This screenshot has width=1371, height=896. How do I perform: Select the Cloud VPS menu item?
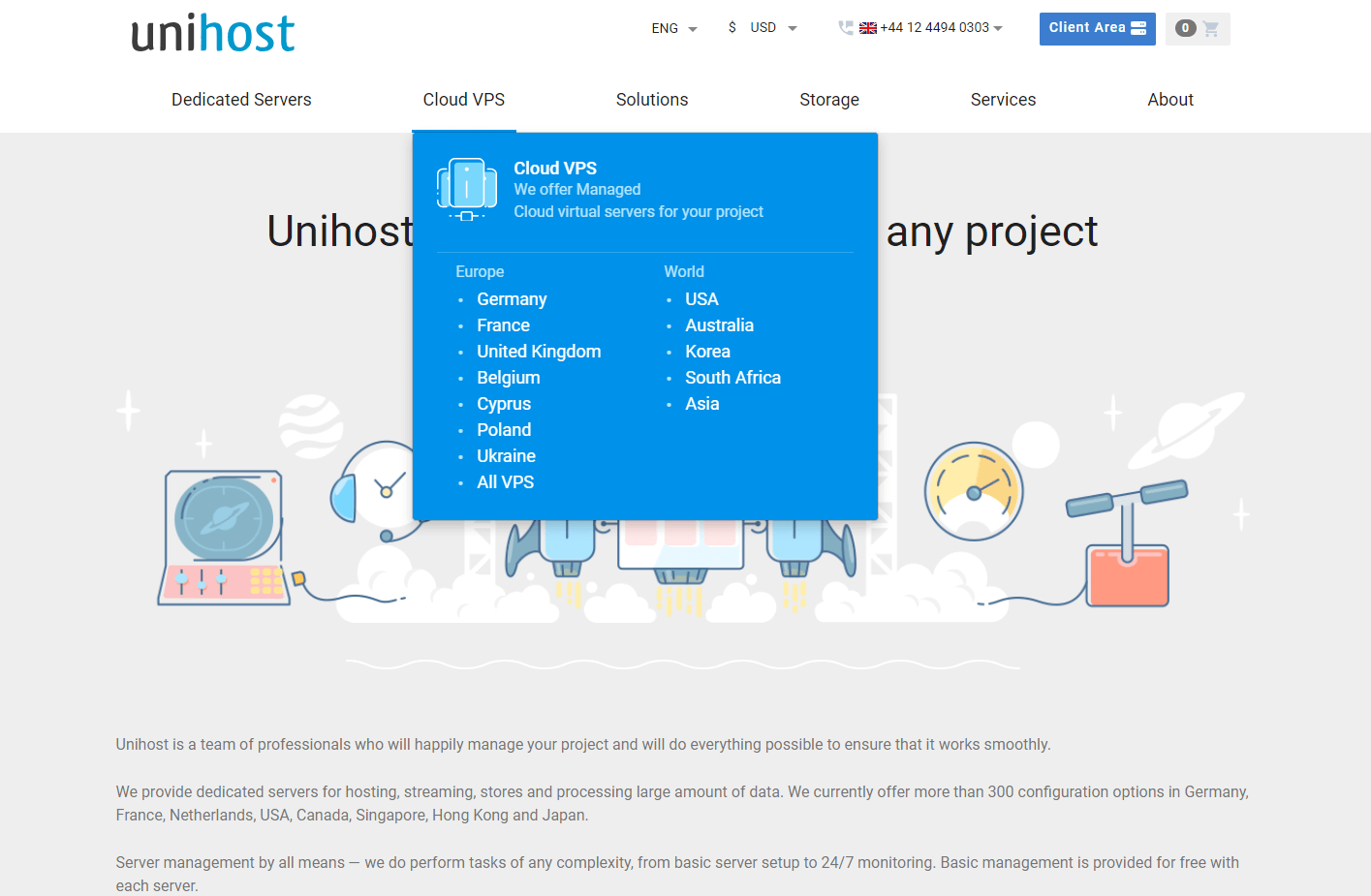464,100
